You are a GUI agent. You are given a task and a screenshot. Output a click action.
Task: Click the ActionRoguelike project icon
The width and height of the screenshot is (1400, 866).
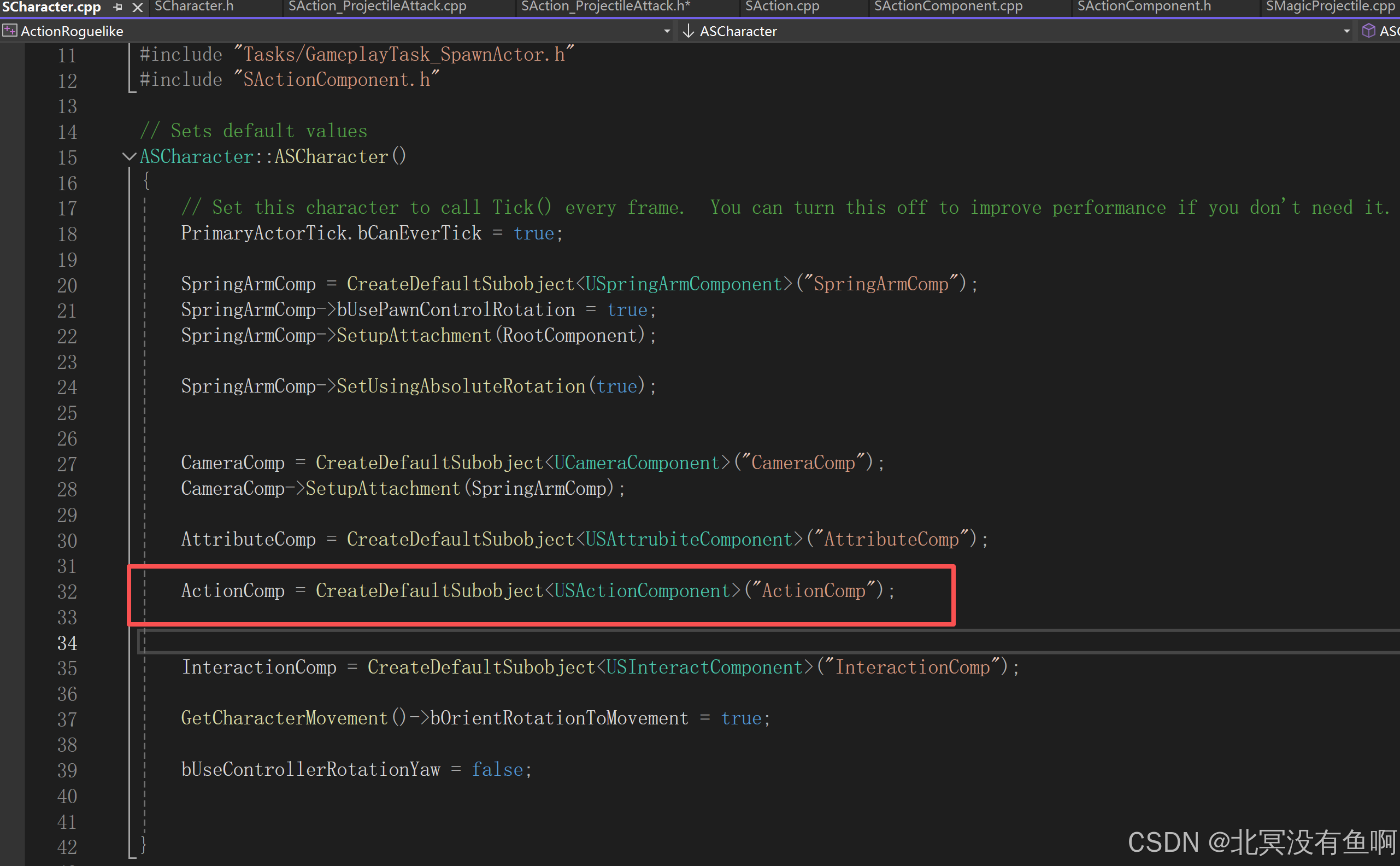pos(10,31)
